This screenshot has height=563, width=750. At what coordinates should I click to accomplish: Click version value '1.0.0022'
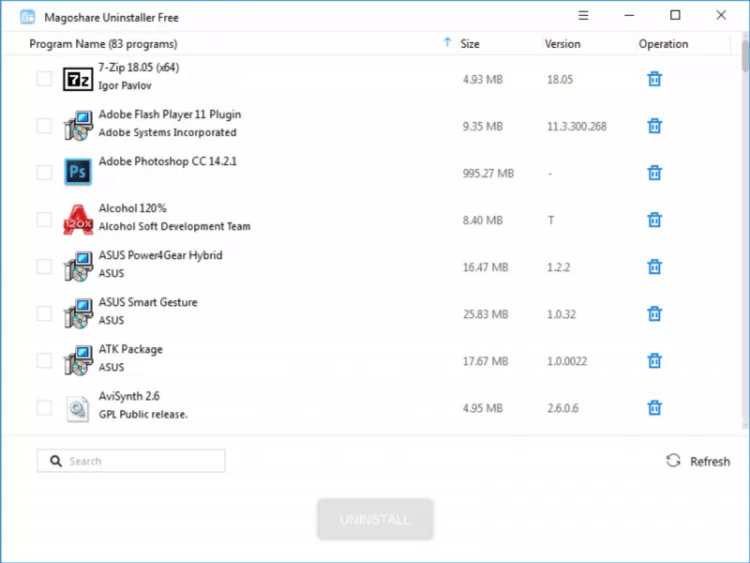567,361
